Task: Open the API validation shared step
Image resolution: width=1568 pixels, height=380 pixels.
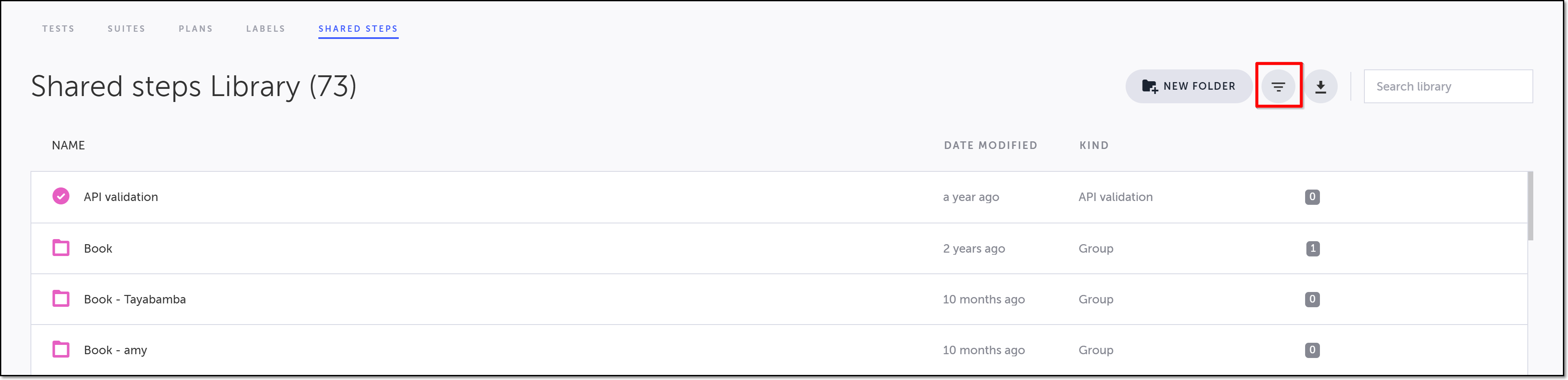Action: click(x=121, y=197)
